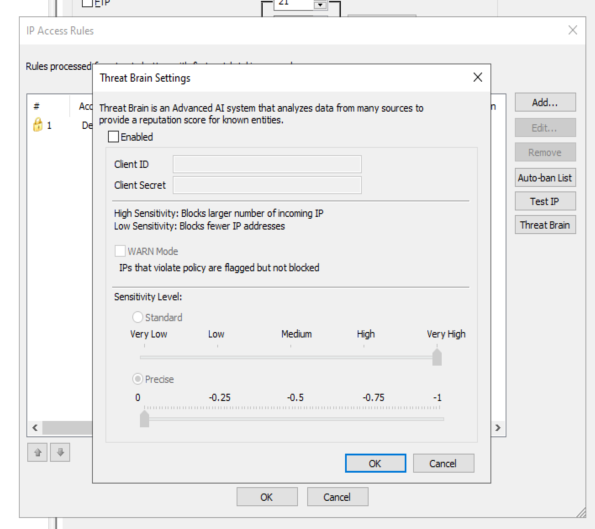Image resolution: width=595 pixels, height=529 pixels.
Task: Click the Client ID input field
Action: tap(267, 164)
